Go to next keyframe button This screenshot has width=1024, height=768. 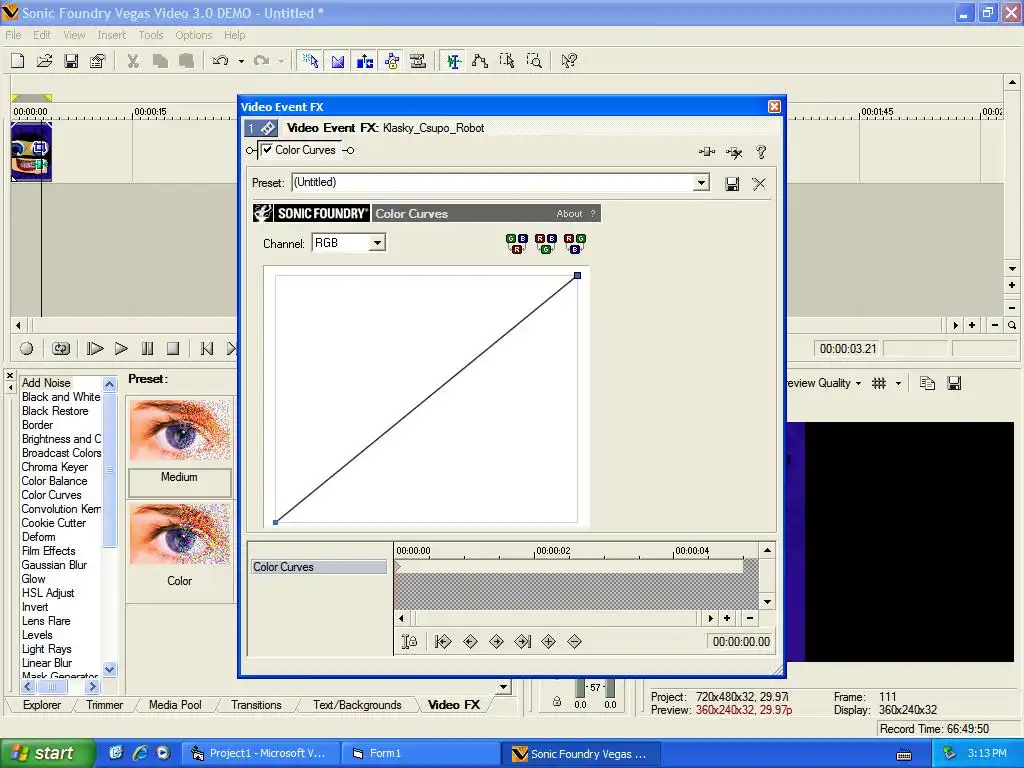tap(496, 642)
